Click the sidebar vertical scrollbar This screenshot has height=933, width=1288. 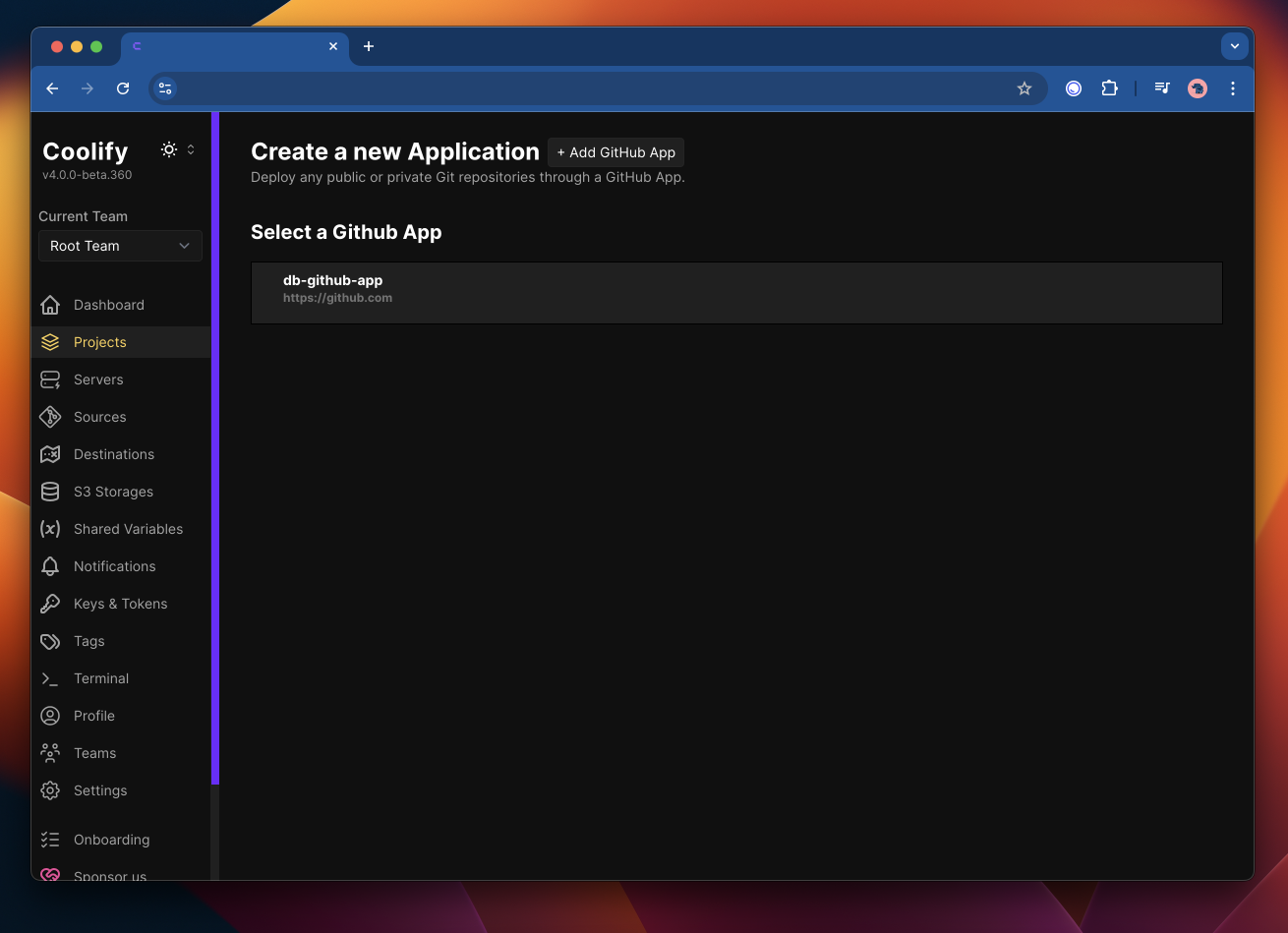coord(214,448)
